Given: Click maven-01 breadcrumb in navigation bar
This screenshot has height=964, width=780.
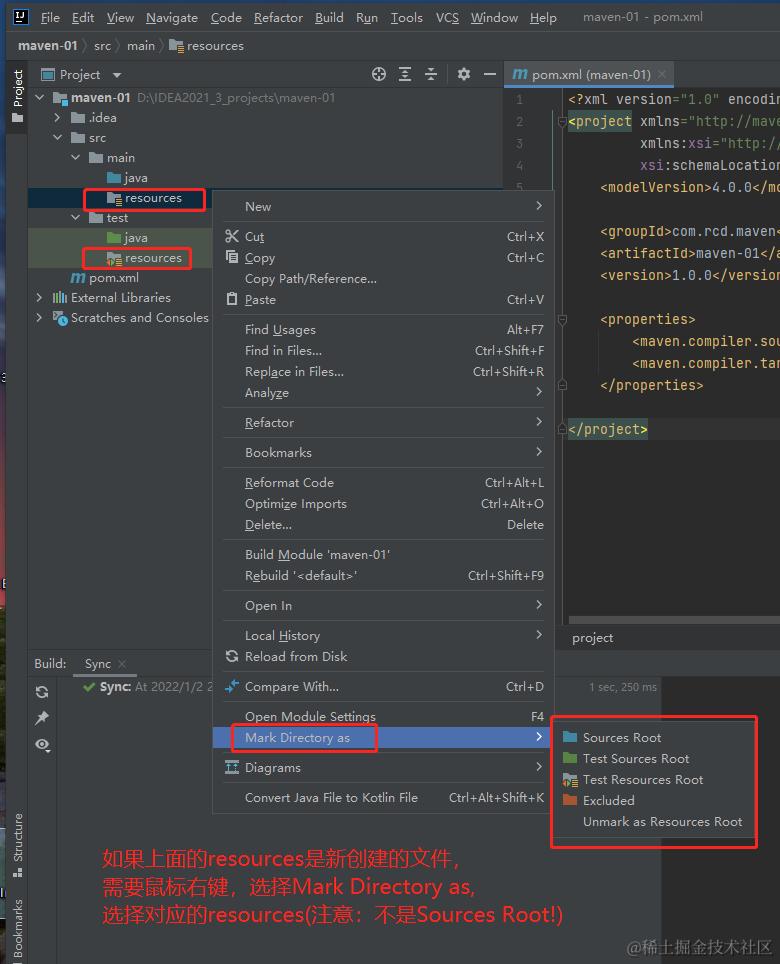Looking at the screenshot, I should point(48,45).
